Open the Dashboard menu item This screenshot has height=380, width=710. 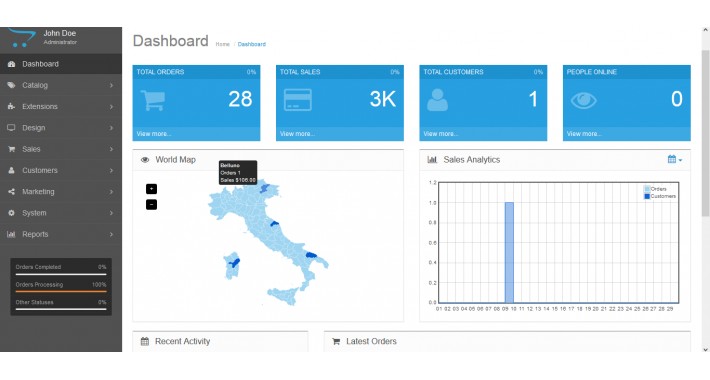(x=61, y=64)
